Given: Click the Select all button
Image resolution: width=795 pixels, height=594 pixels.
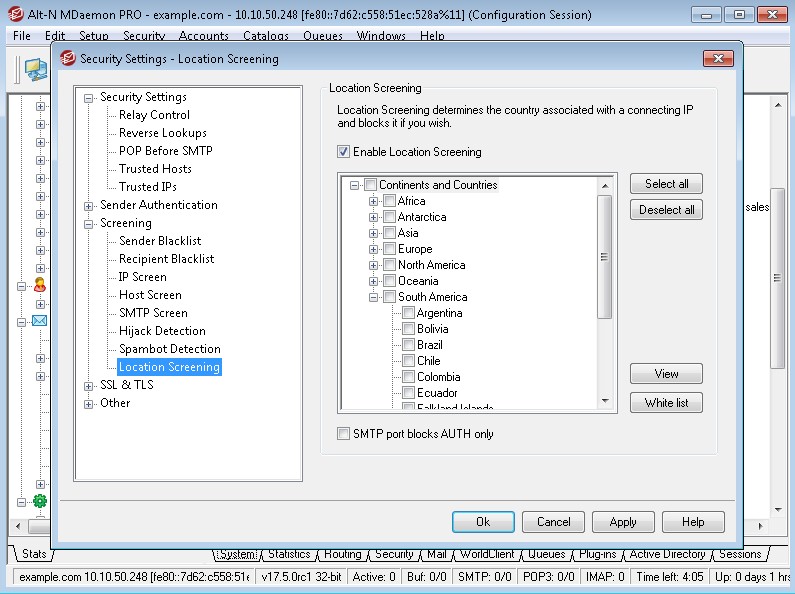Looking at the screenshot, I should 666,183.
